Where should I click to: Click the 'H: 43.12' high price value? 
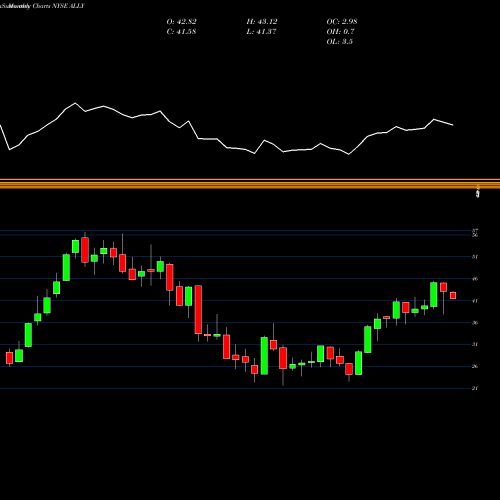[x=262, y=22]
